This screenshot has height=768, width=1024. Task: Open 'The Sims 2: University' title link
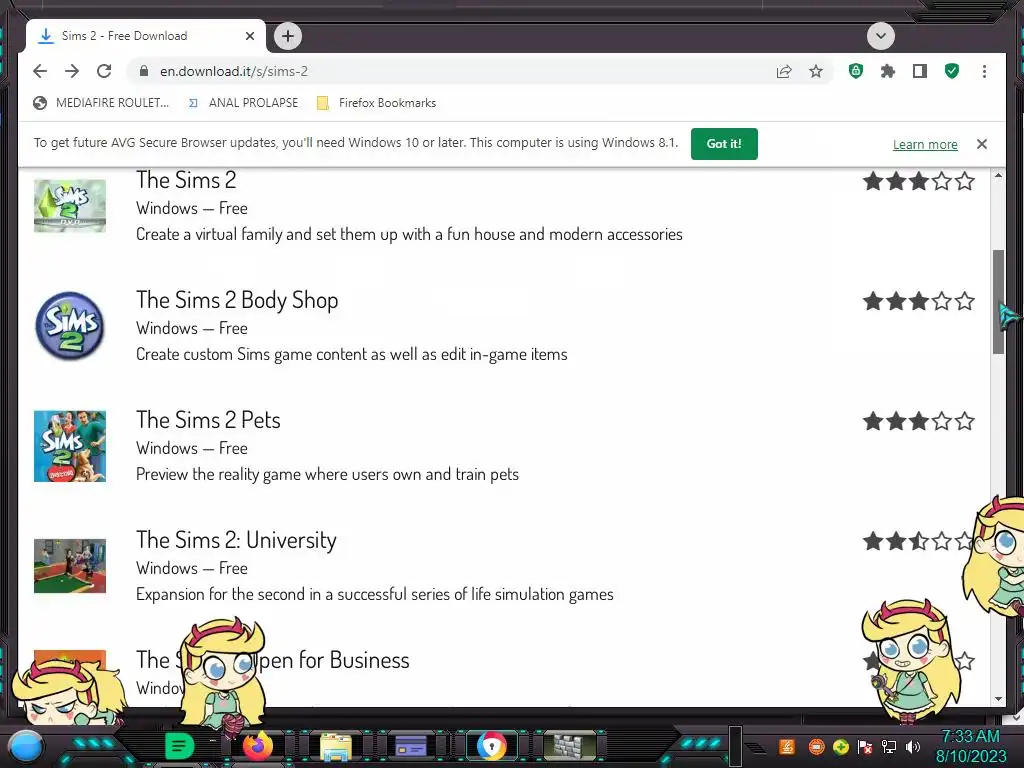[x=236, y=540]
